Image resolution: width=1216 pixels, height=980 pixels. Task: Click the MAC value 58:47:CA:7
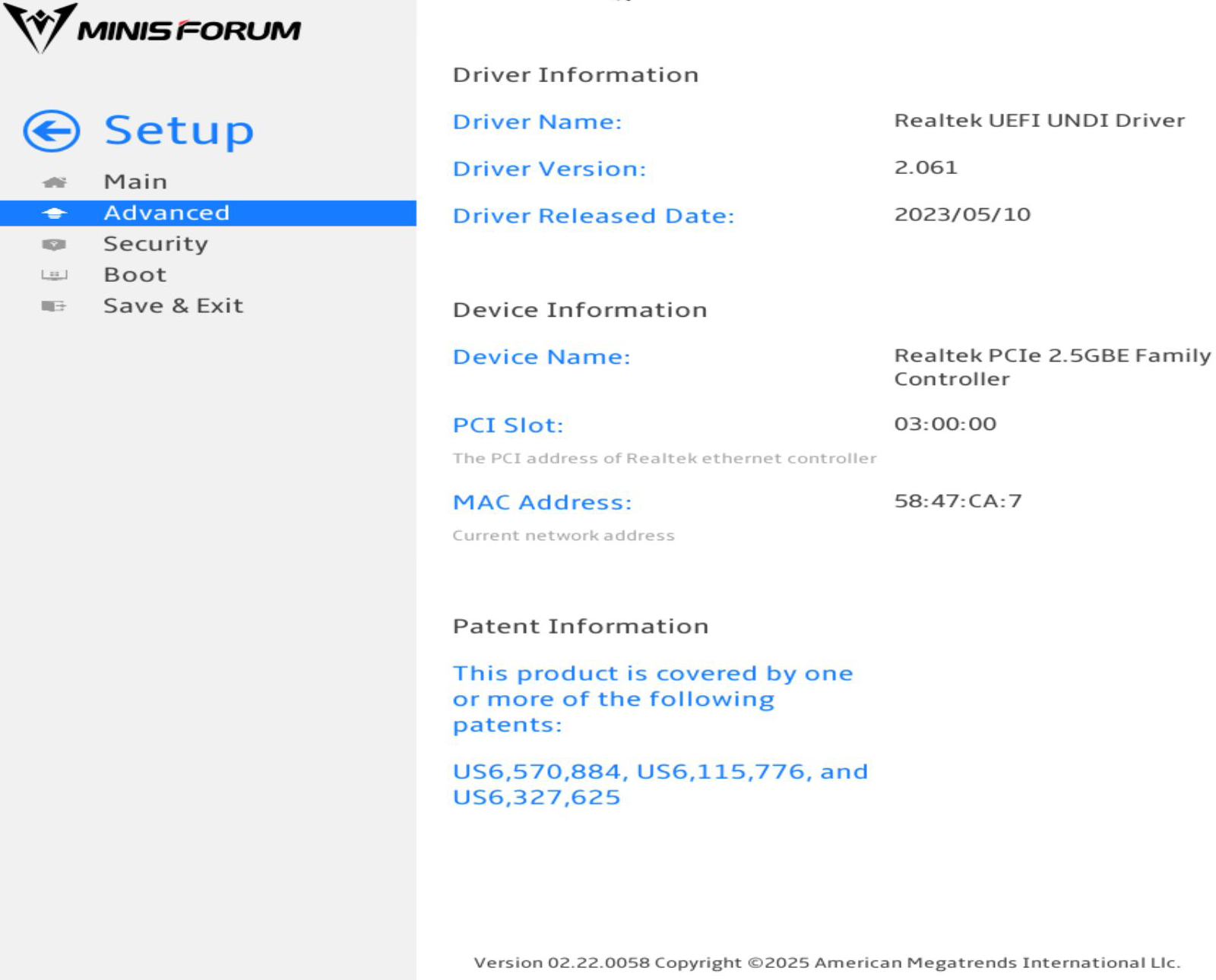pos(958,501)
